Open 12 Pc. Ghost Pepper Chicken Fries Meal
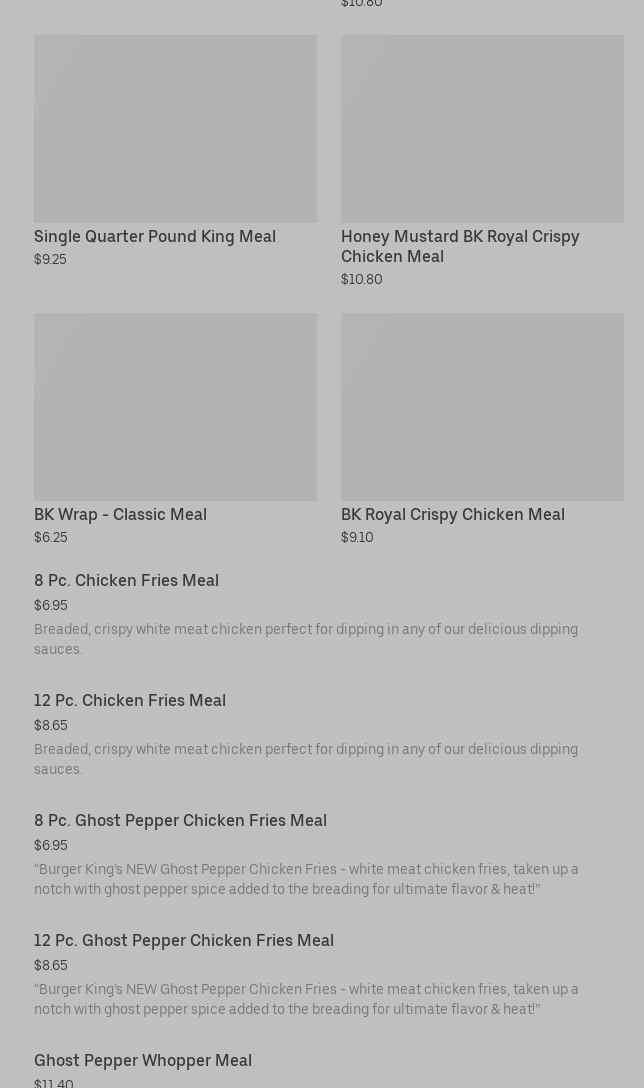Image resolution: width=644 pixels, height=1088 pixels. click(184, 941)
